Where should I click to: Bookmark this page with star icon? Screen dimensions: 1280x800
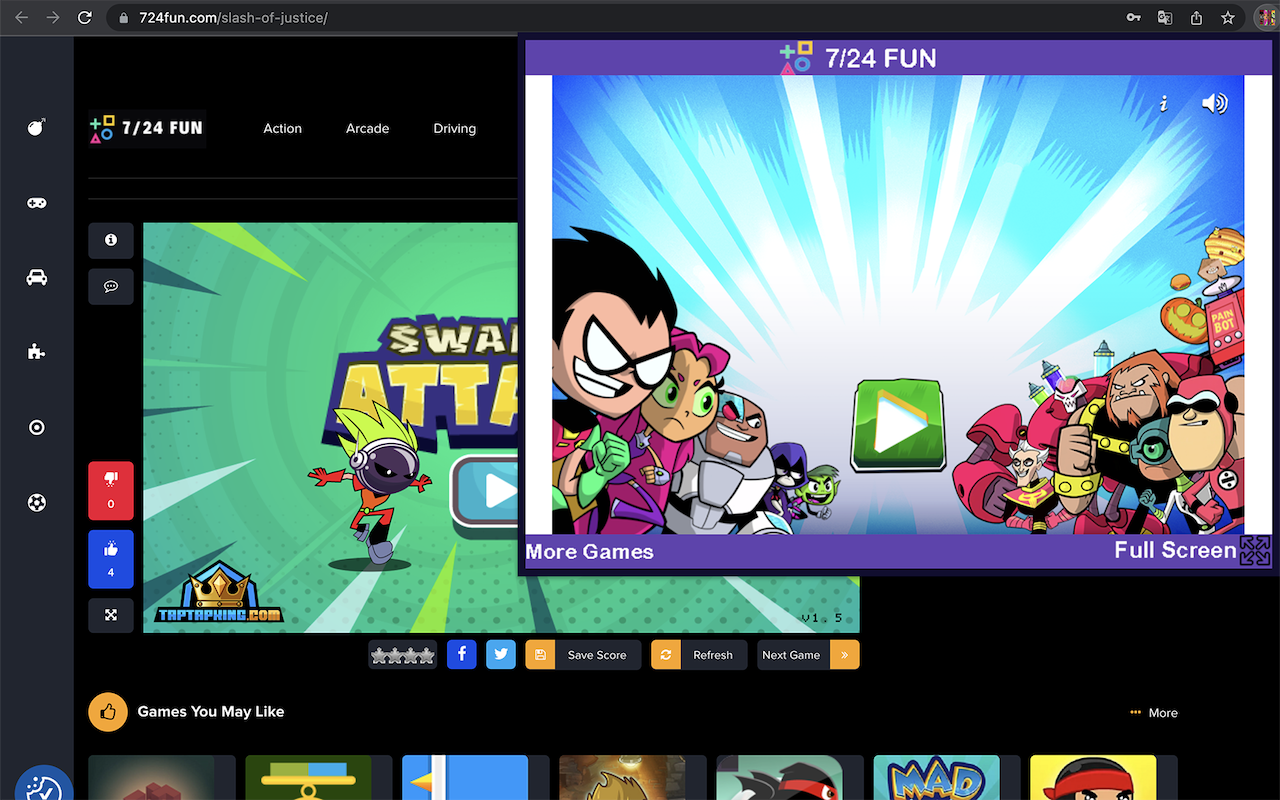point(1228,18)
